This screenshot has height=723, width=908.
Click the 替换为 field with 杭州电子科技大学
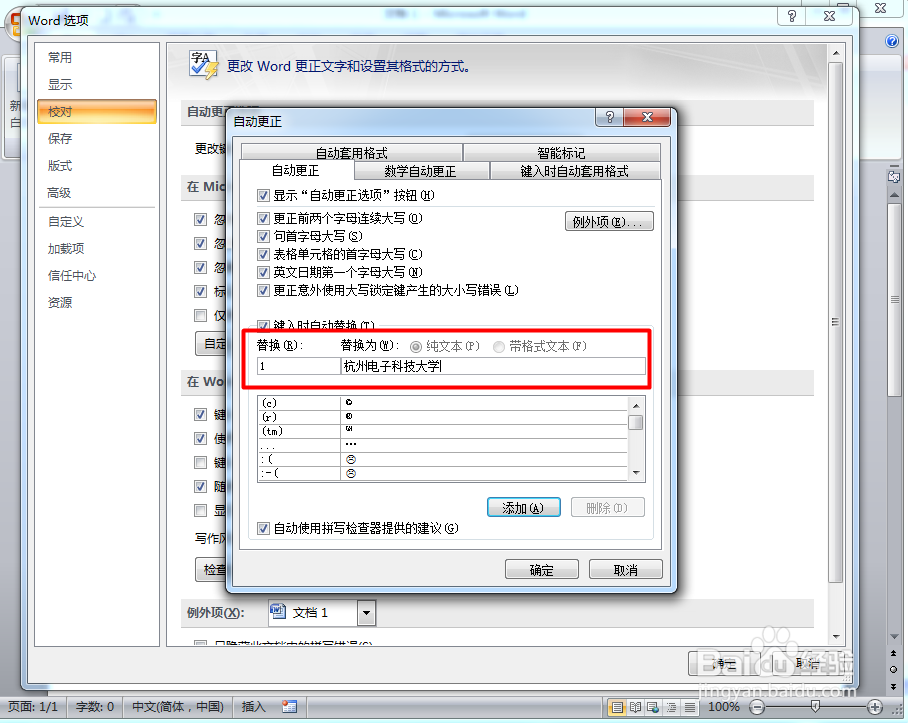[493, 366]
